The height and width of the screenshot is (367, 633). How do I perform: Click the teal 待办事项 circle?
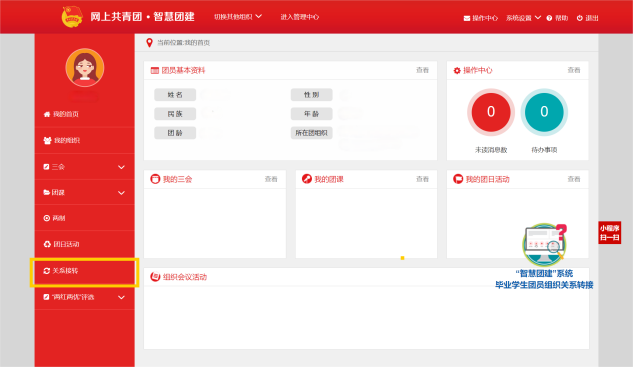click(544, 112)
